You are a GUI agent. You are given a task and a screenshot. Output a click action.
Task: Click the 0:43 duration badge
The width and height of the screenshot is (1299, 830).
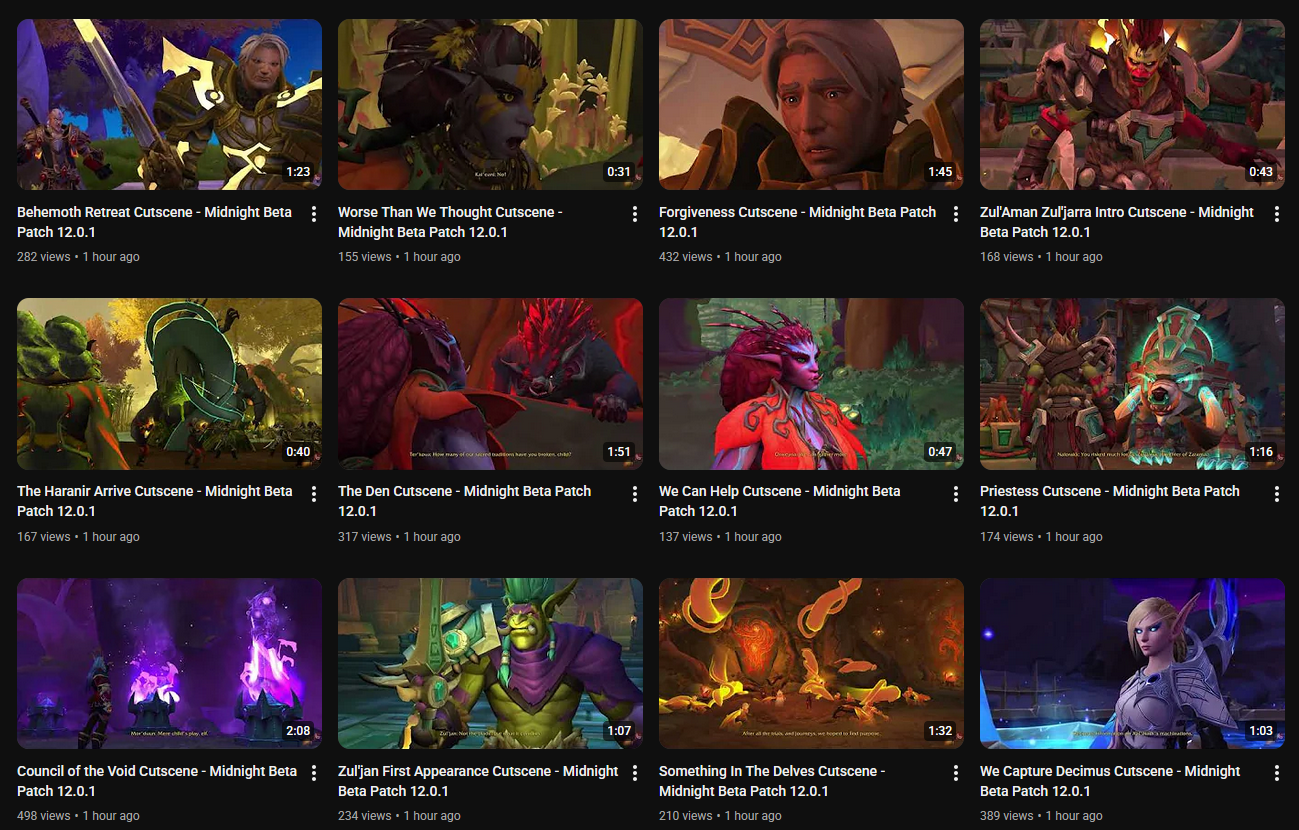pyautogui.click(x=1261, y=172)
